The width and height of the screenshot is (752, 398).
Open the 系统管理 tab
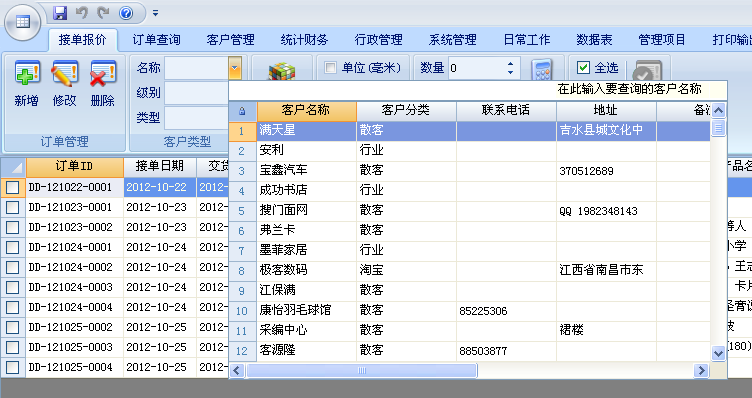coord(453,40)
